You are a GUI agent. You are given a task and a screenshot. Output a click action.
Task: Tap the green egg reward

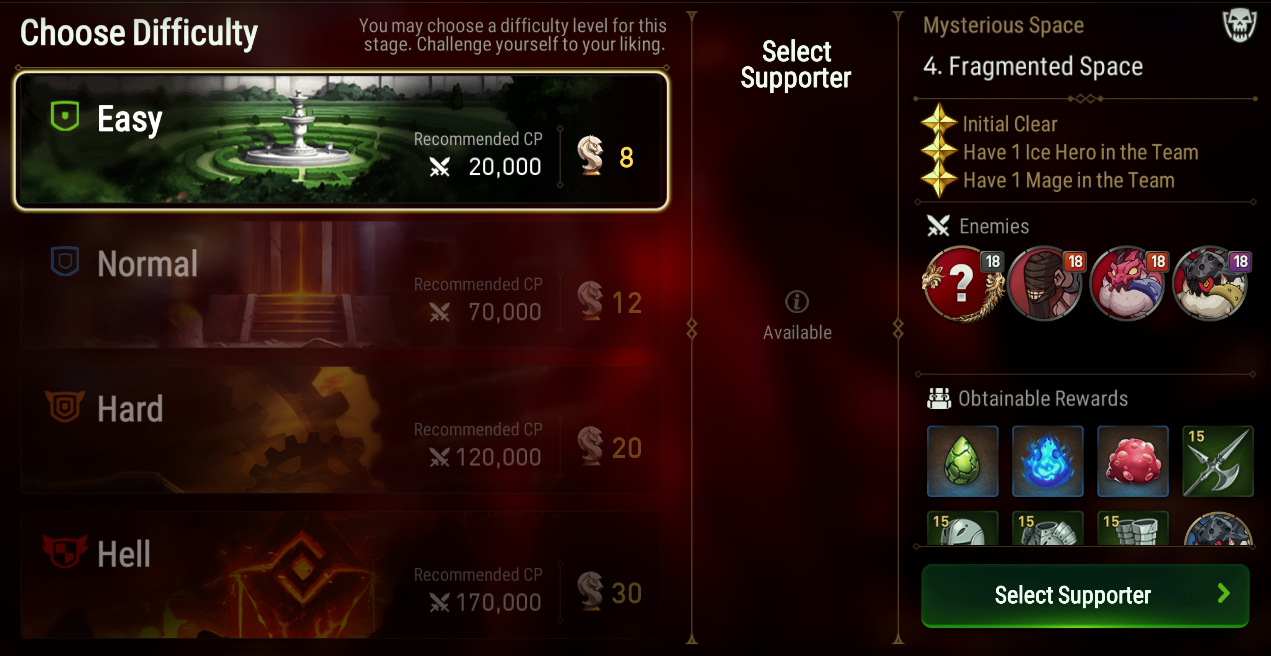tap(962, 461)
